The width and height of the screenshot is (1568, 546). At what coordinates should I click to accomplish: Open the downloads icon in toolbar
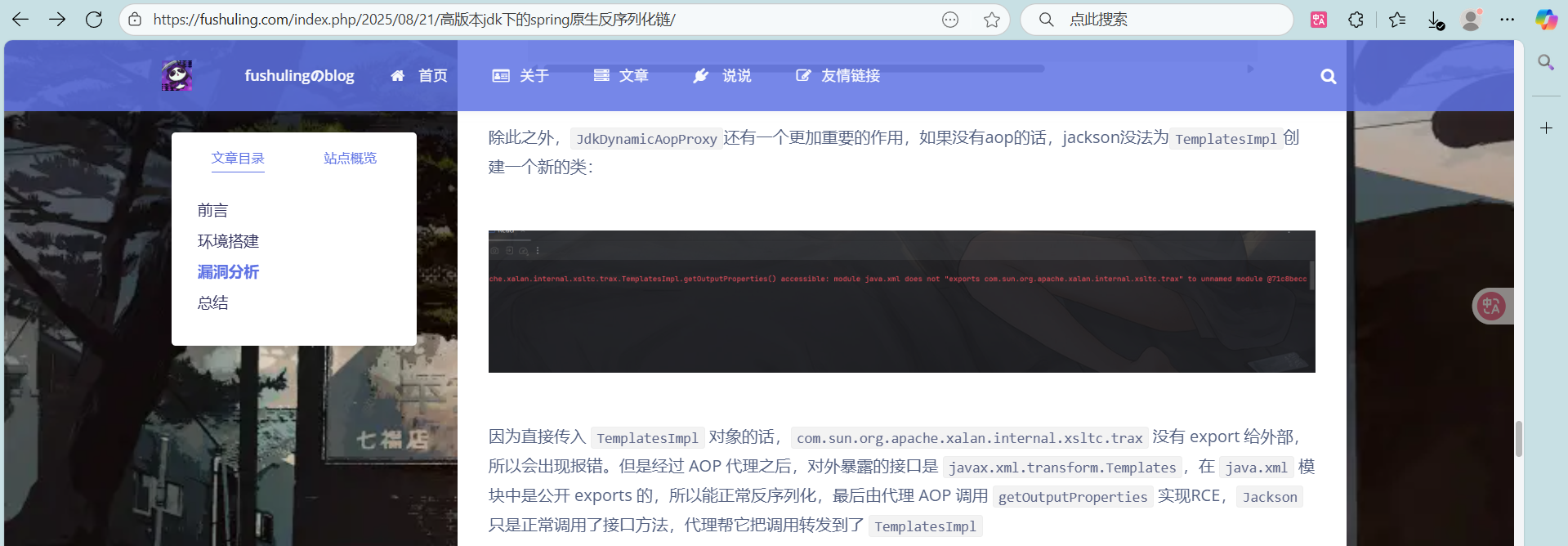coord(1435,20)
